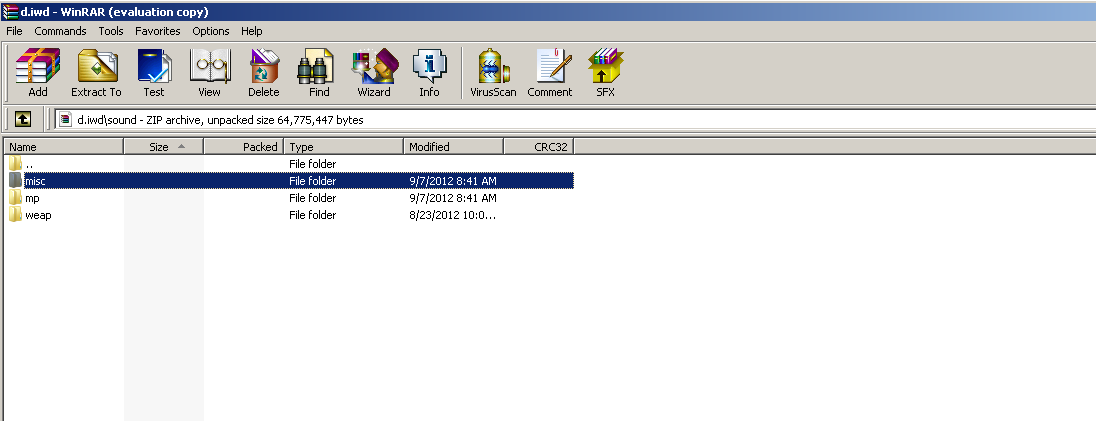Create SFX self-extracting archive
This screenshot has width=1096, height=421.
(x=605, y=73)
